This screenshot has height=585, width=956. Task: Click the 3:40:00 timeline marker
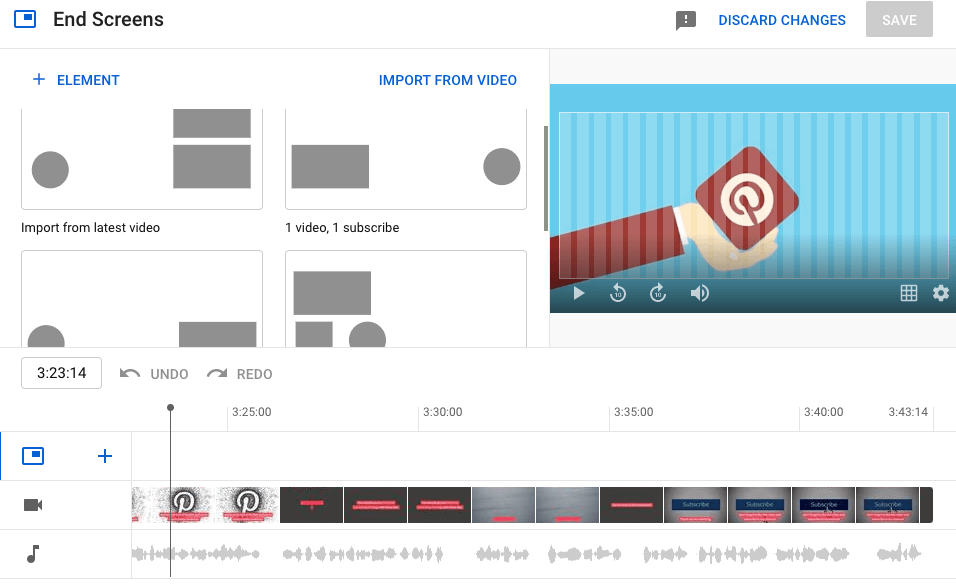tap(823, 412)
